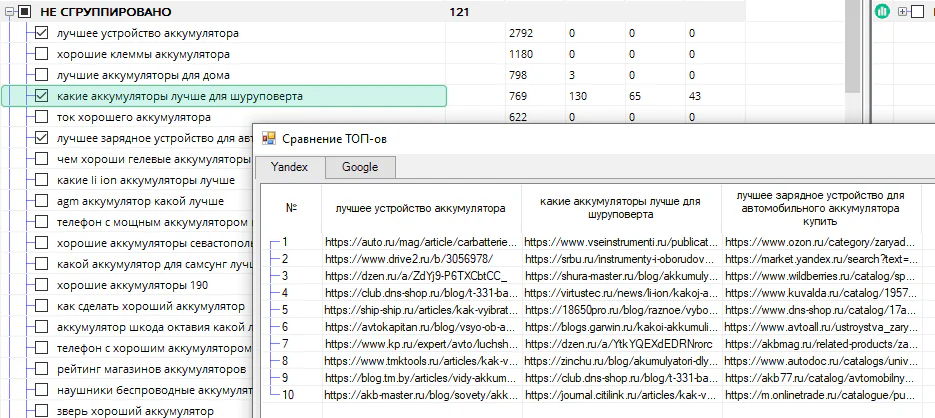Click the 18650pro.ru blog URL cell
935x418 pixels.
[x=621, y=309]
